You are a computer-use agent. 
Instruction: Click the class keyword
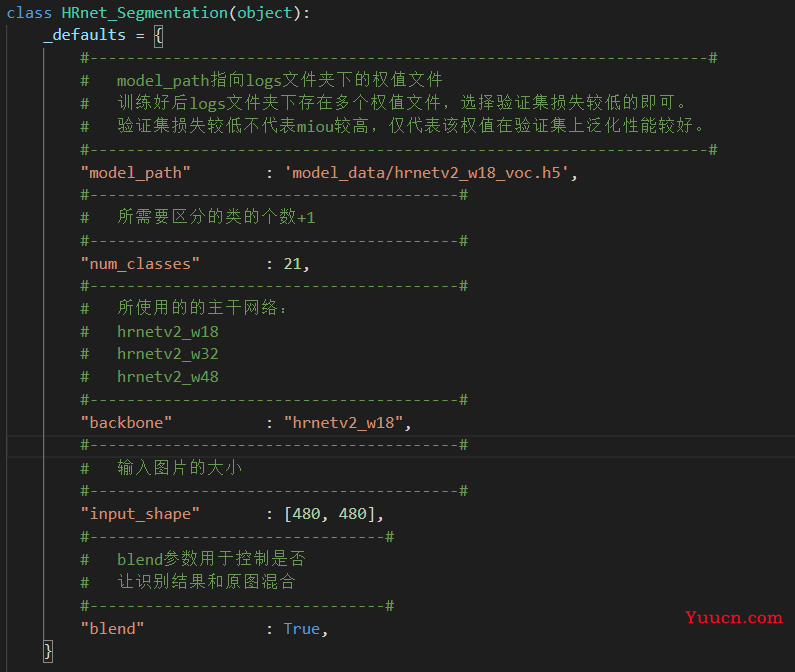click(x=29, y=13)
